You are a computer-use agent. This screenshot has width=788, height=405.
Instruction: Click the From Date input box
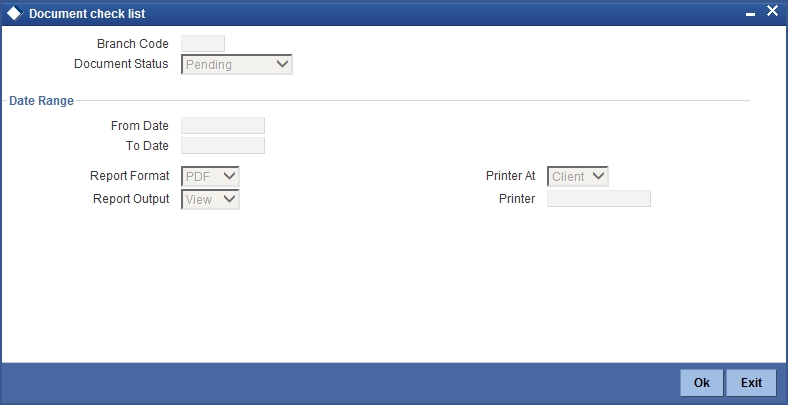point(223,126)
